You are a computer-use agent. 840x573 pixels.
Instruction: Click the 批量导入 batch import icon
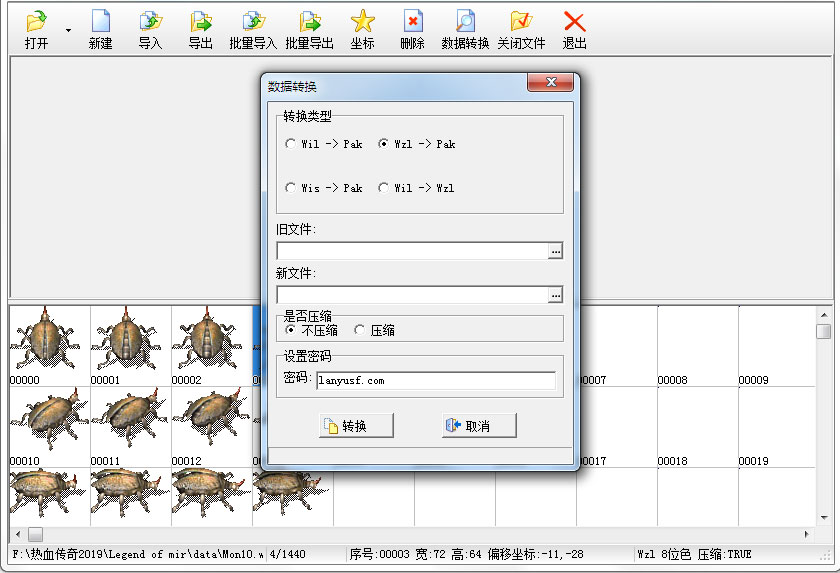click(x=253, y=21)
